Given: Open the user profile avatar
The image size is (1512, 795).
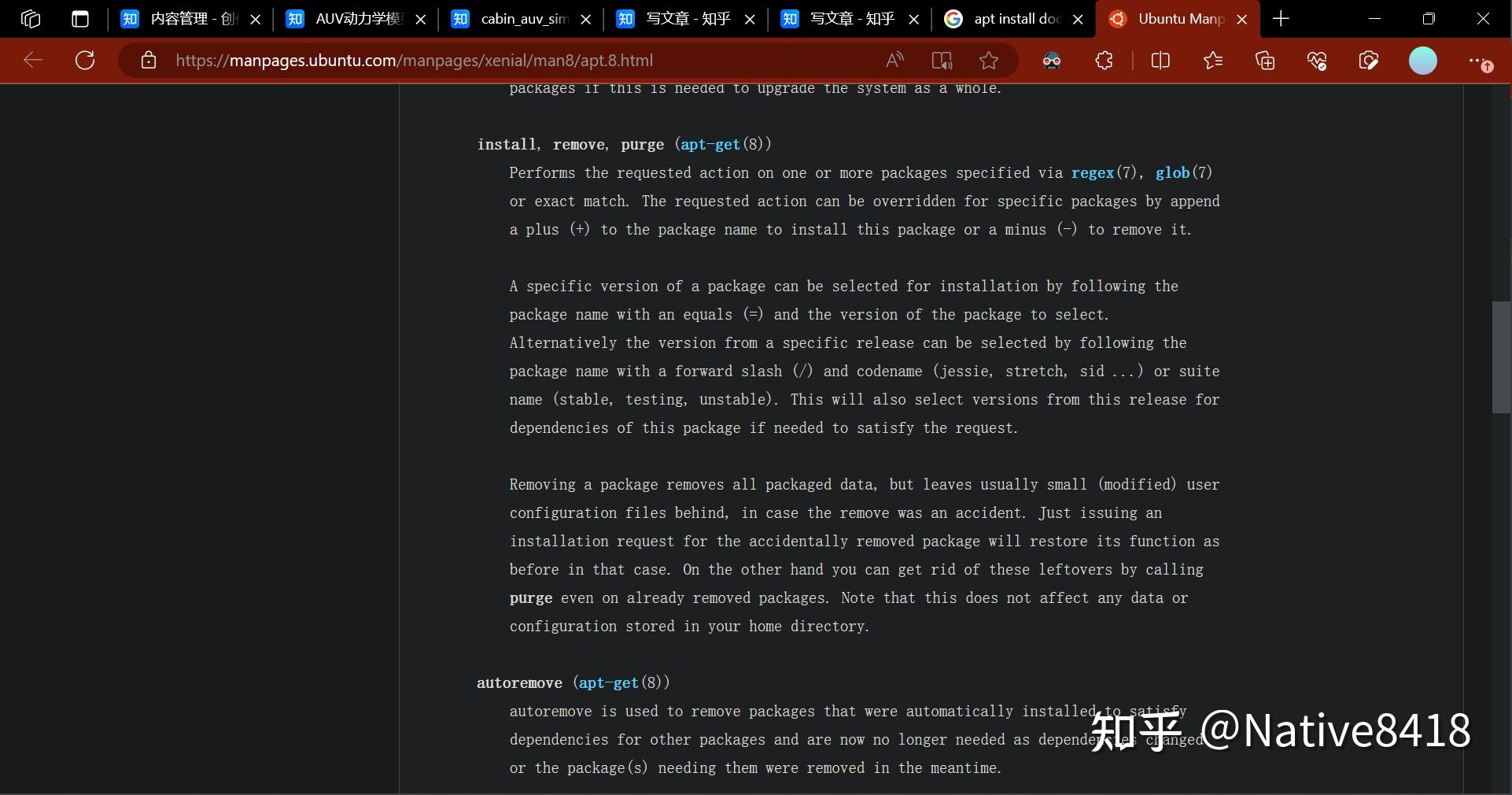Looking at the screenshot, I should pyautogui.click(x=1422, y=61).
